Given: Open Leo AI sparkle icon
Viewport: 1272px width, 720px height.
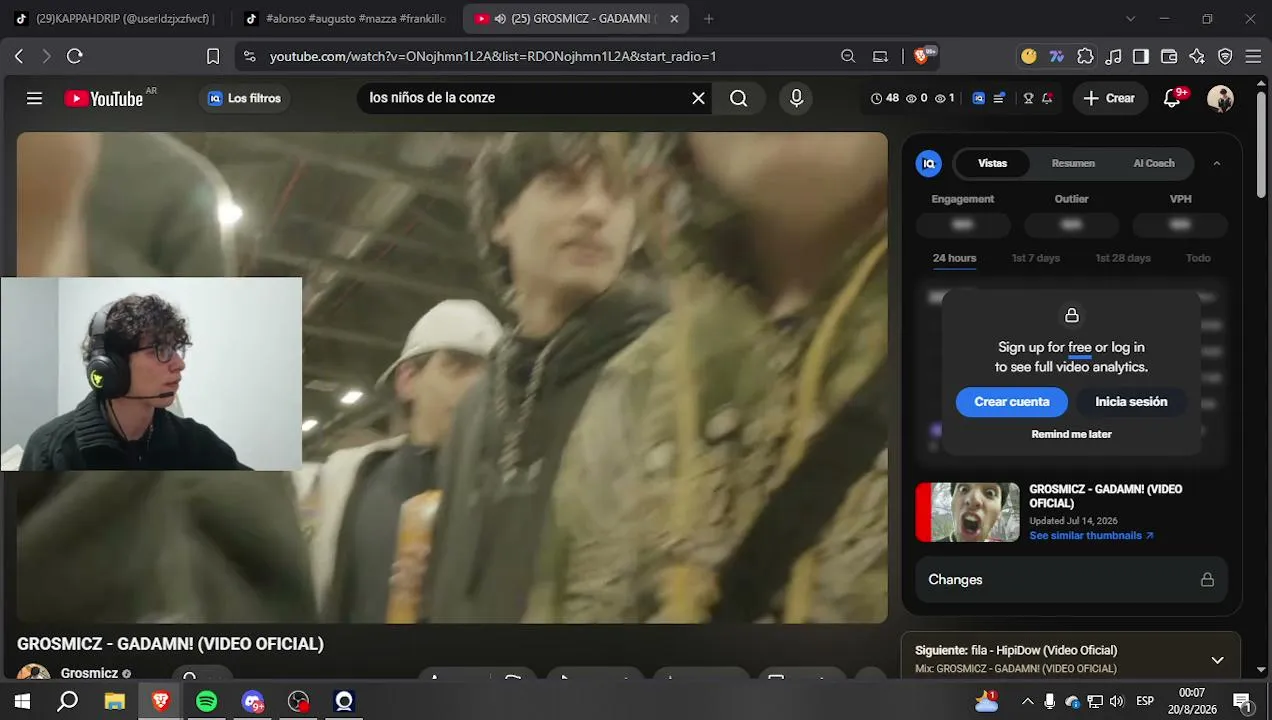Looking at the screenshot, I should (1197, 56).
